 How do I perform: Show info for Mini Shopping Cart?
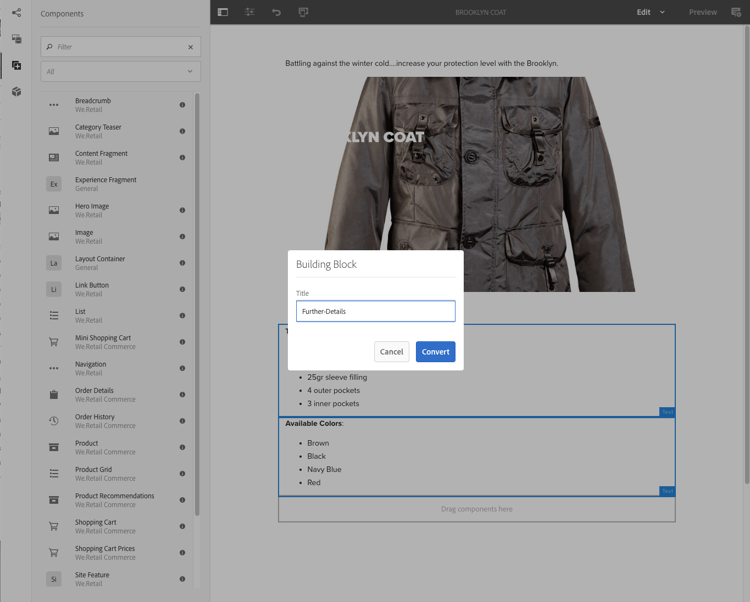pos(182,341)
